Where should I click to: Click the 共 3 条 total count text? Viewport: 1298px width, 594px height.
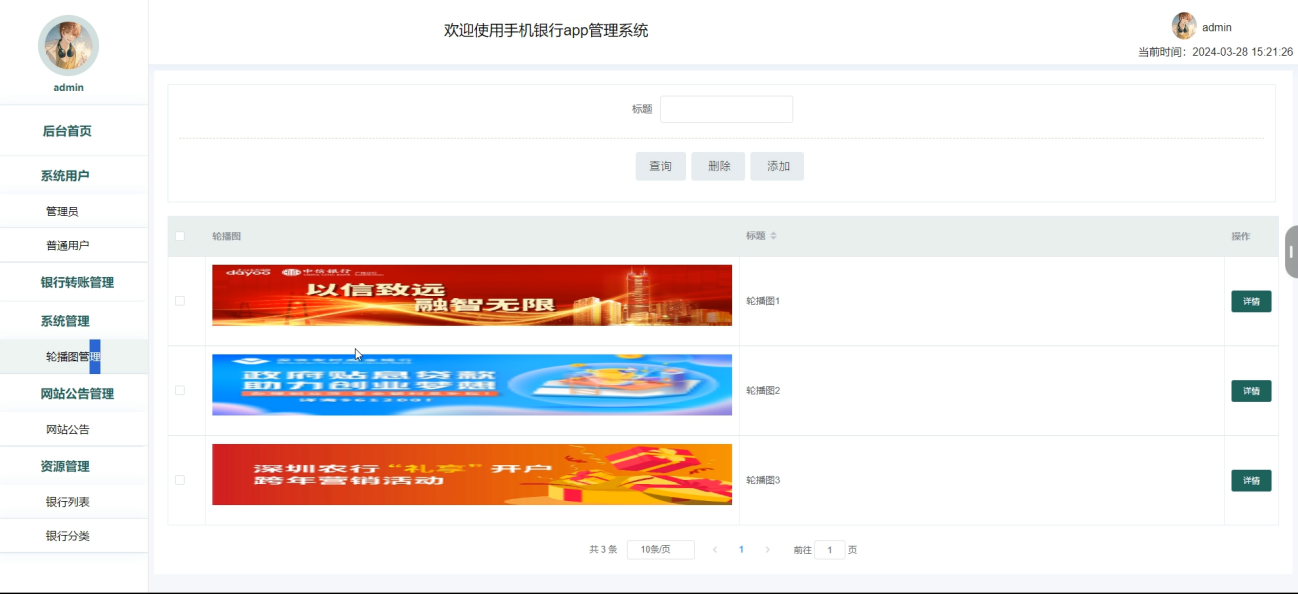603,550
